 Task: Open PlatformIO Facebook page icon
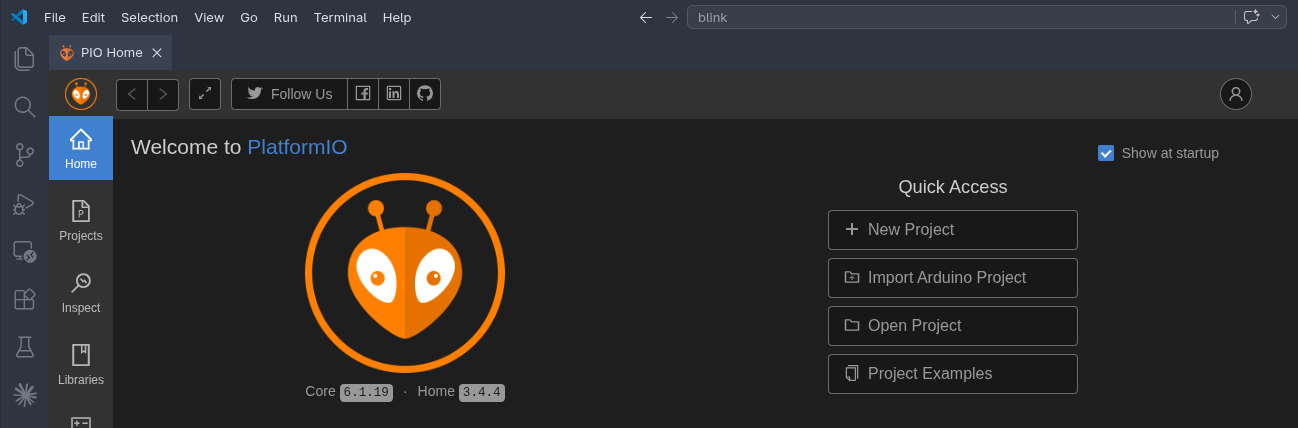coord(363,94)
